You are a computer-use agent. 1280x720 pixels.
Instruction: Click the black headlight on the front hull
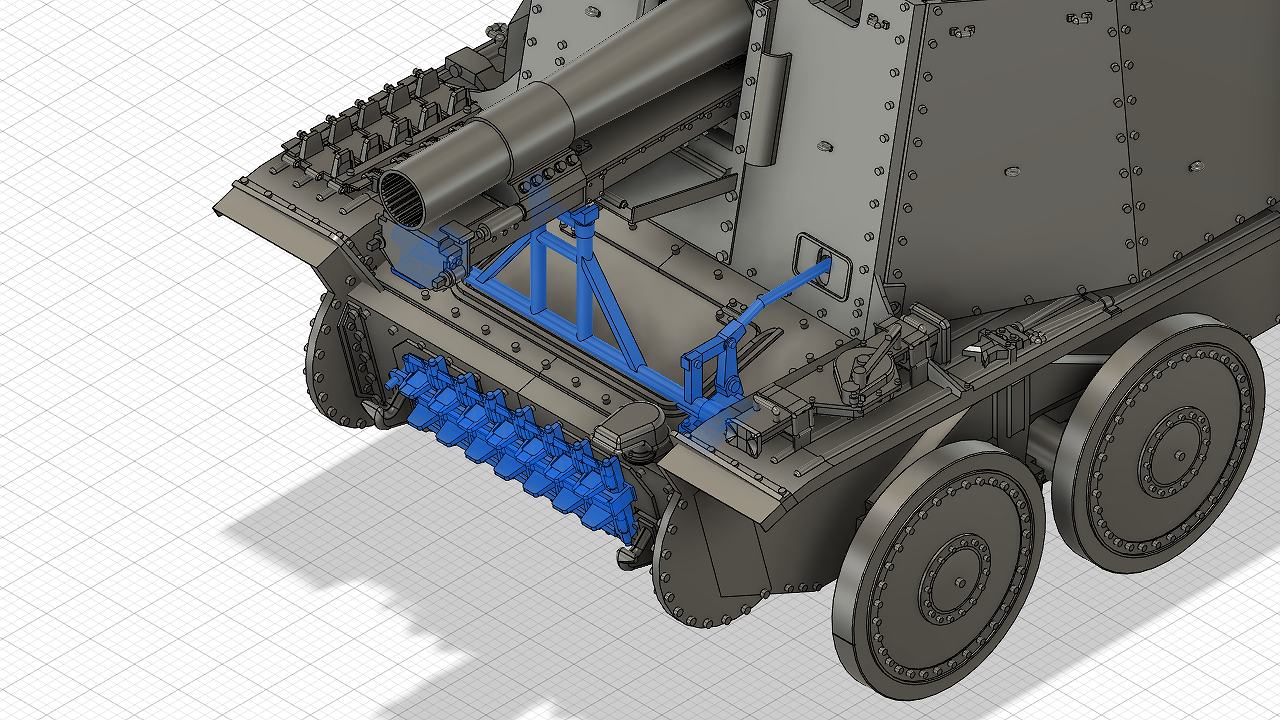click(630, 431)
